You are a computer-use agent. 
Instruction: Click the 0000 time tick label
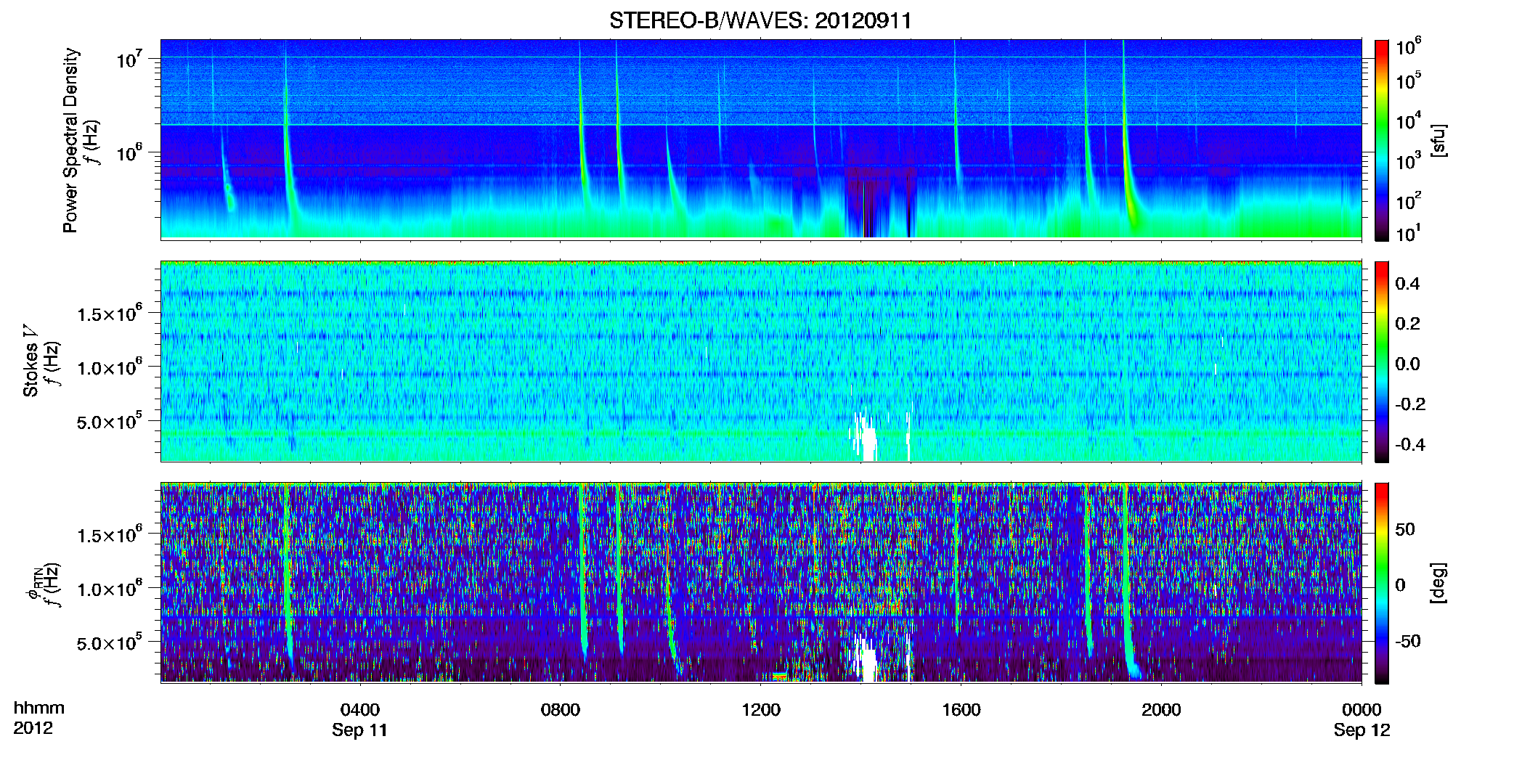click(1362, 709)
